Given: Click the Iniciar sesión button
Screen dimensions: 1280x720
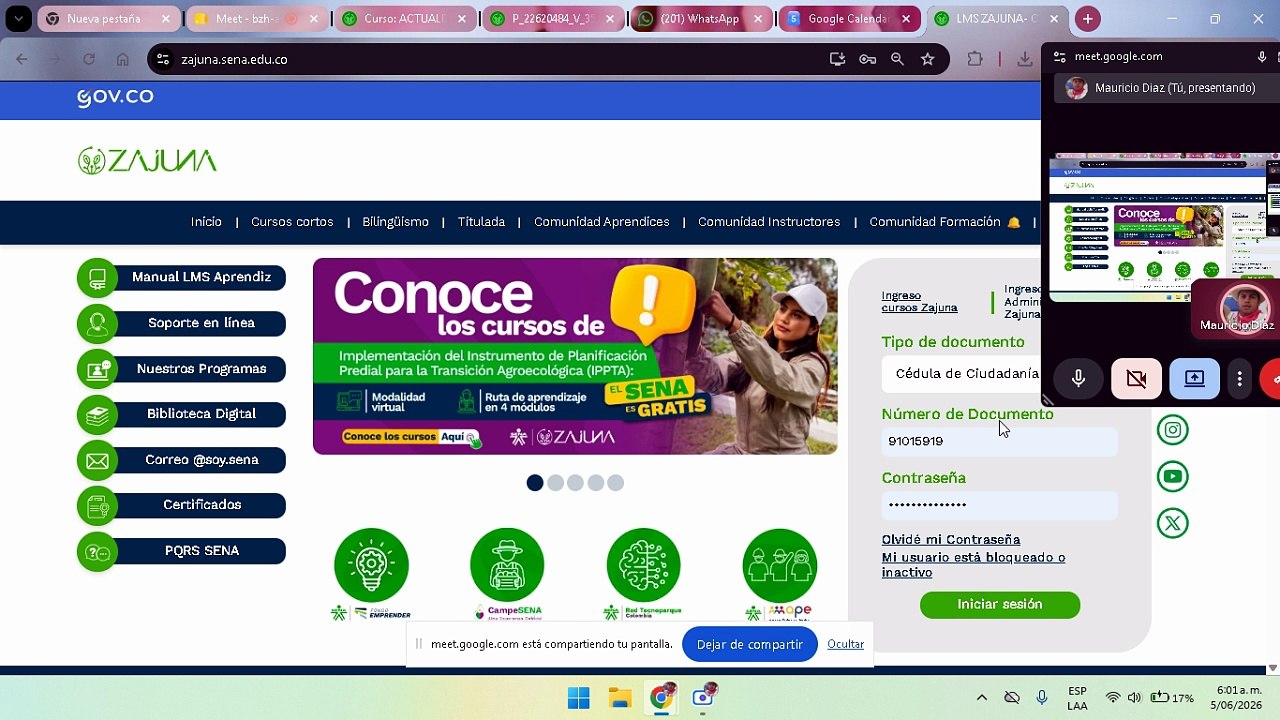Looking at the screenshot, I should 1000,605.
